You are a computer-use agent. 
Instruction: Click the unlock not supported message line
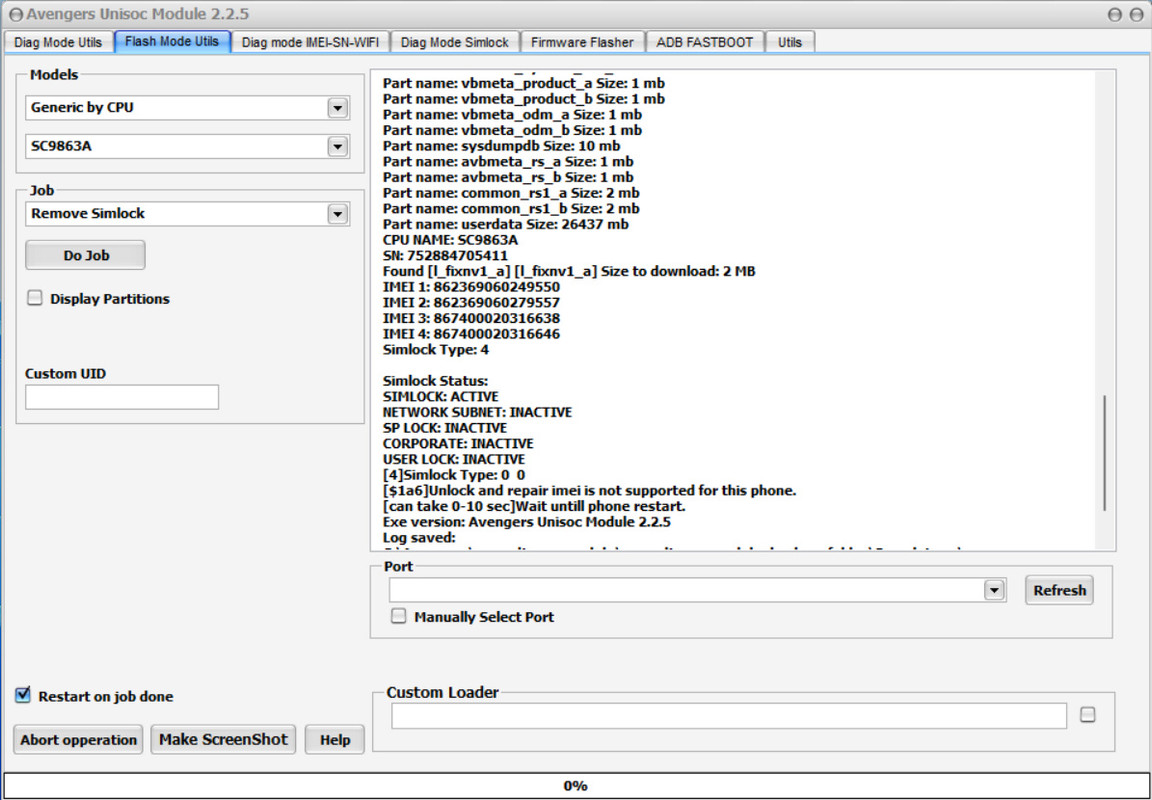coord(590,491)
